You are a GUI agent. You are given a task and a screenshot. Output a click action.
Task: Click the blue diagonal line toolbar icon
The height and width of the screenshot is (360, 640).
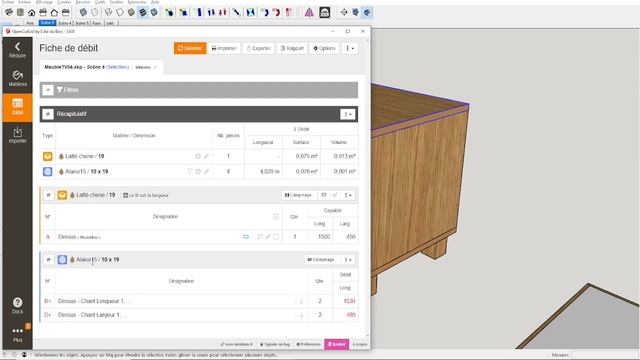click(x=236, y=13)
